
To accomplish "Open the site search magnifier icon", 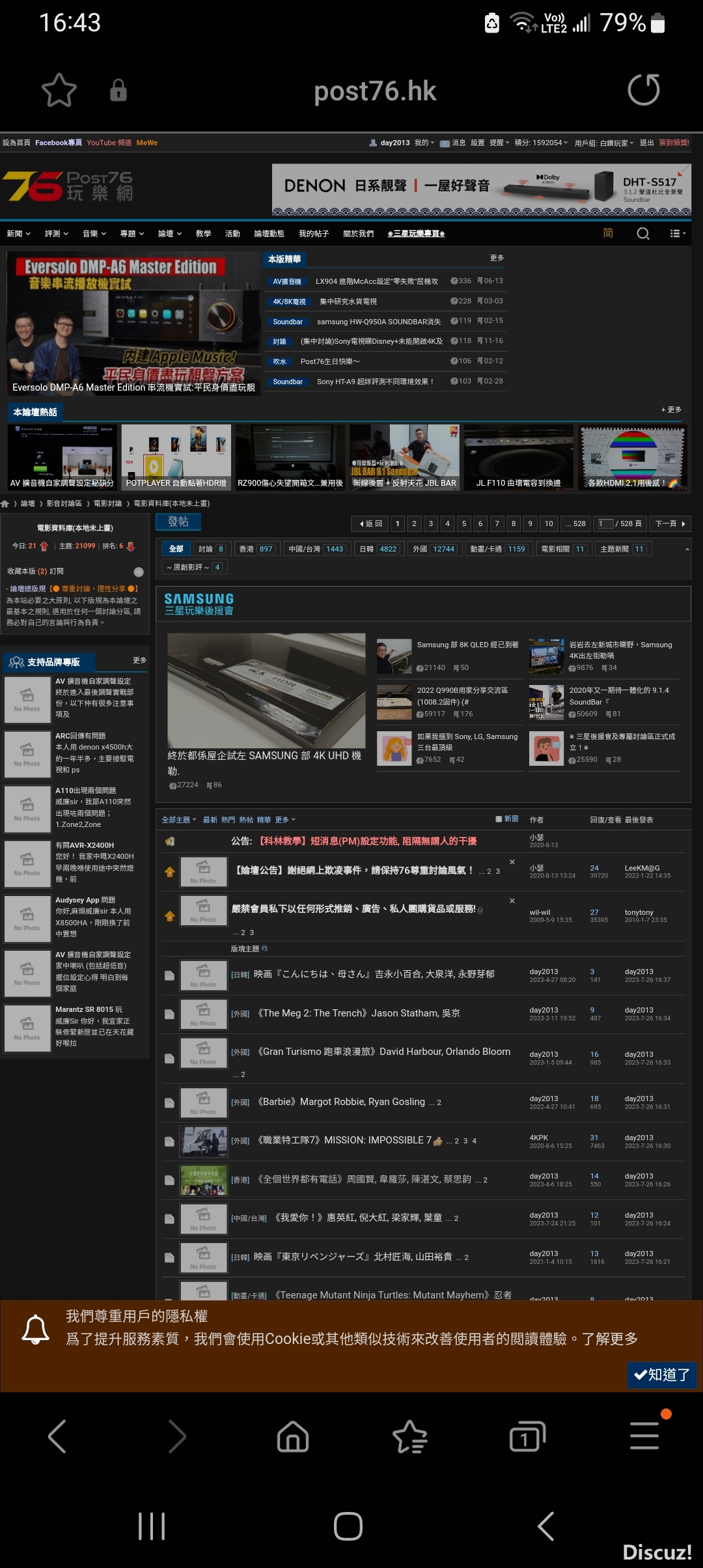I will pyautogui.click(x=643, y=234).
